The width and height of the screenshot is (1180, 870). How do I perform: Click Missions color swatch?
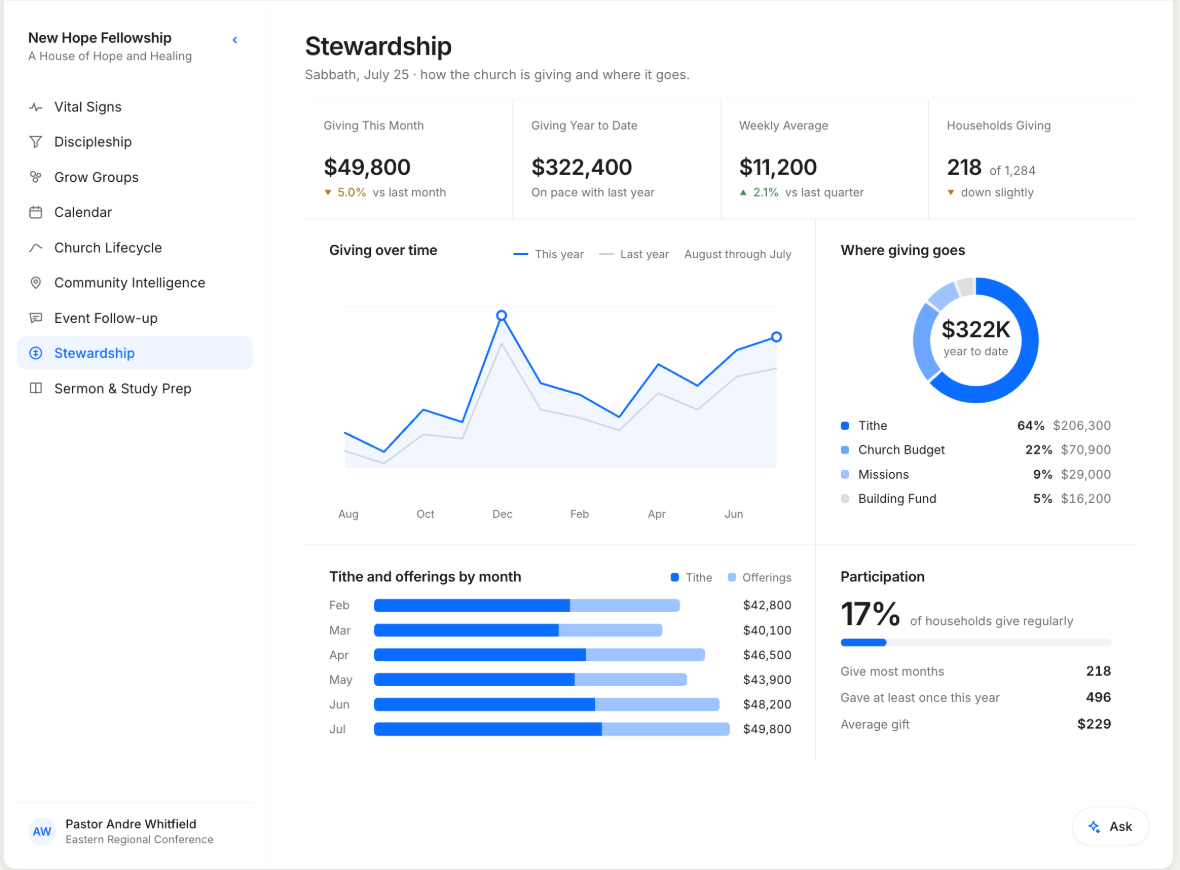pos(845,475)
